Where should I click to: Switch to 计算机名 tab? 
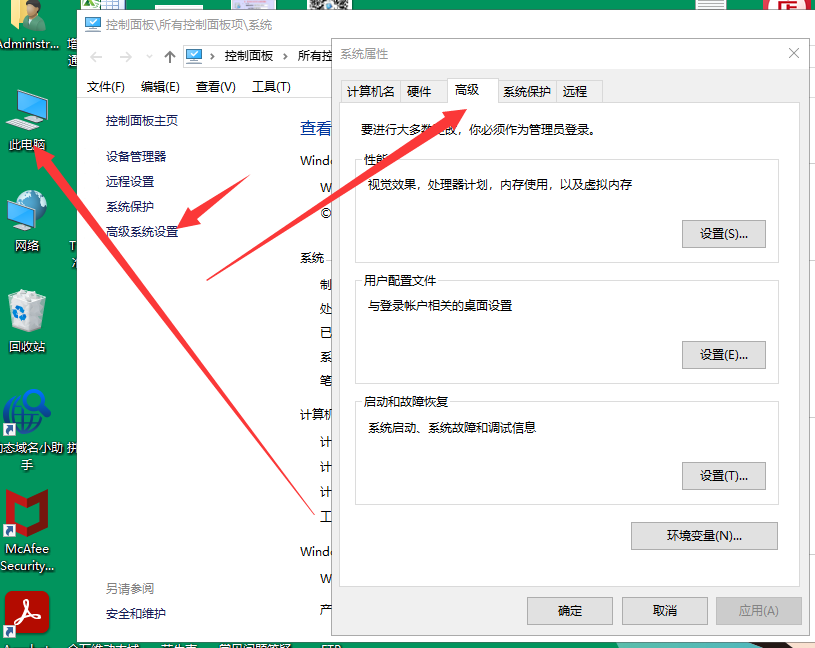tap(371, 91)
